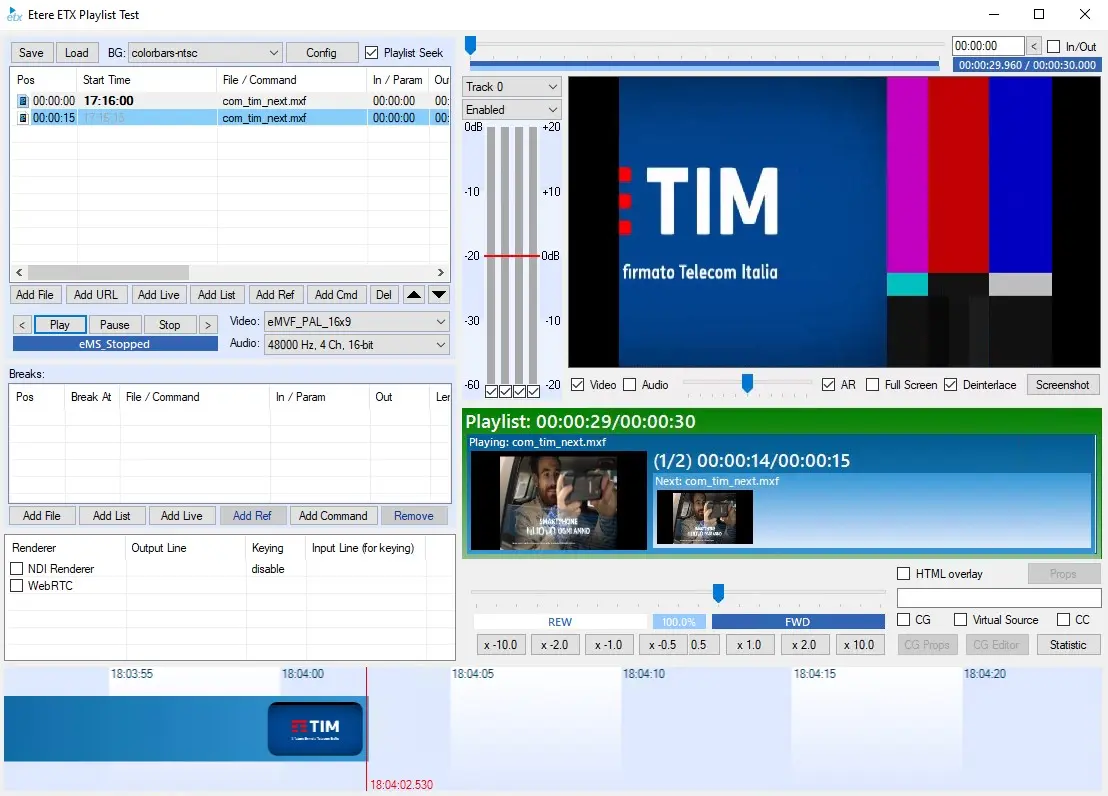
Task: Click the Add URL button
Action: coord(96,295)
